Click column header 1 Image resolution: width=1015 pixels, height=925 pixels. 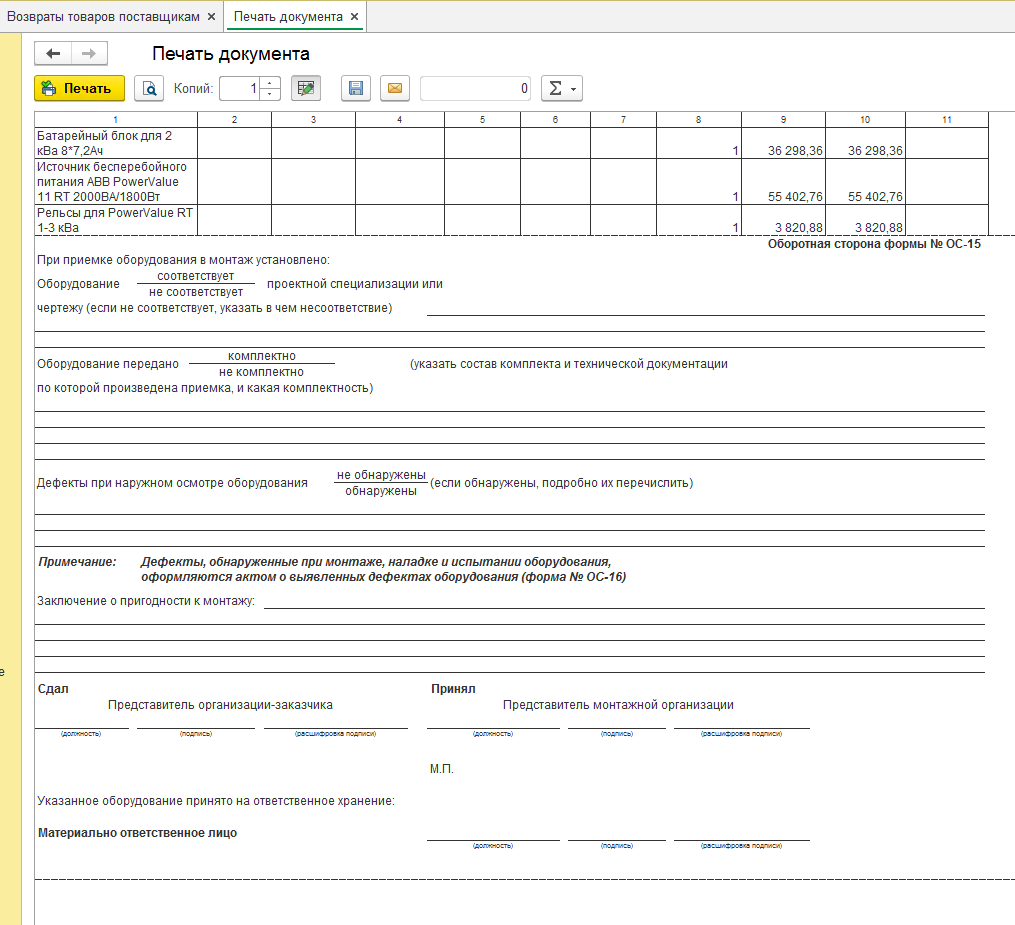click(x=116, y=120)
